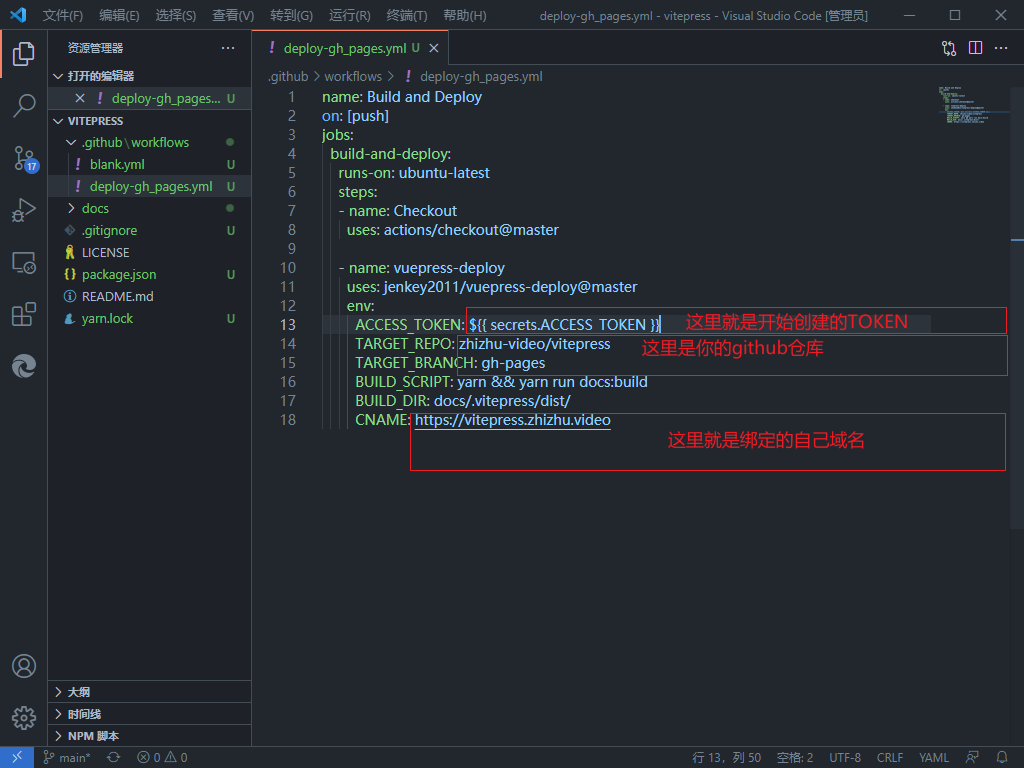This screenshot has width=1024, height=768.
Task: Select deploy-gh_pages.yml in the file tree
Action: (150, 187)
